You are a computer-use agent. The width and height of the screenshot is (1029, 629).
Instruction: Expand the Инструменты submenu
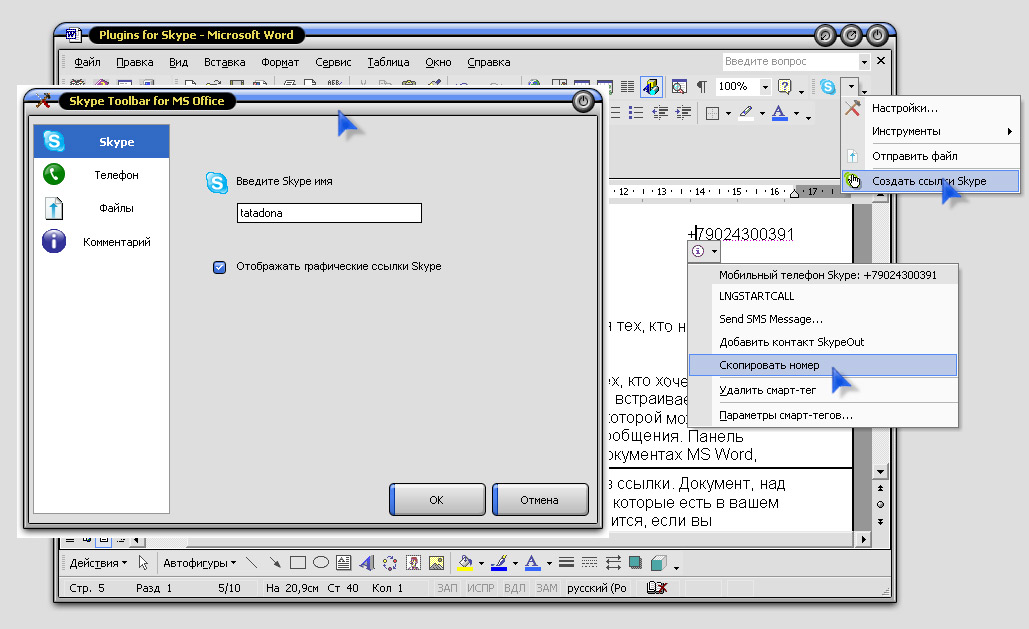tap(930, 131)
